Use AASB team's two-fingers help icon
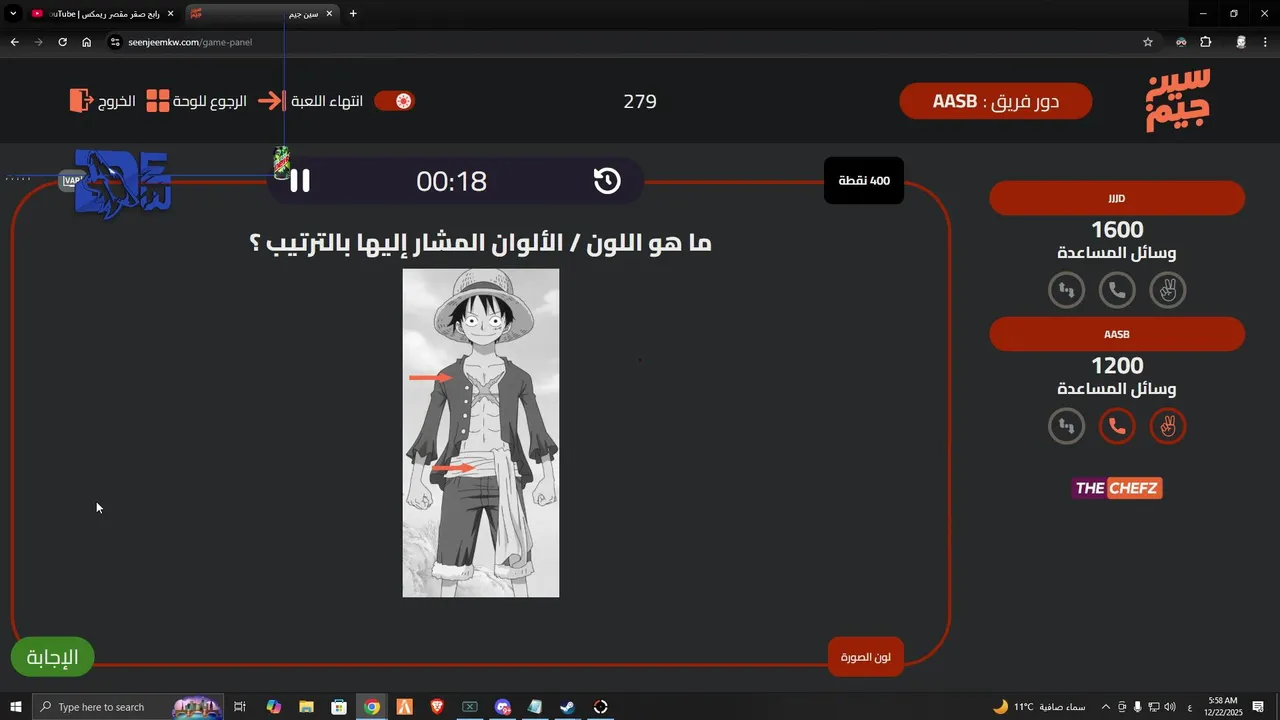The image size is (1280, 720). click(1167, 427)
